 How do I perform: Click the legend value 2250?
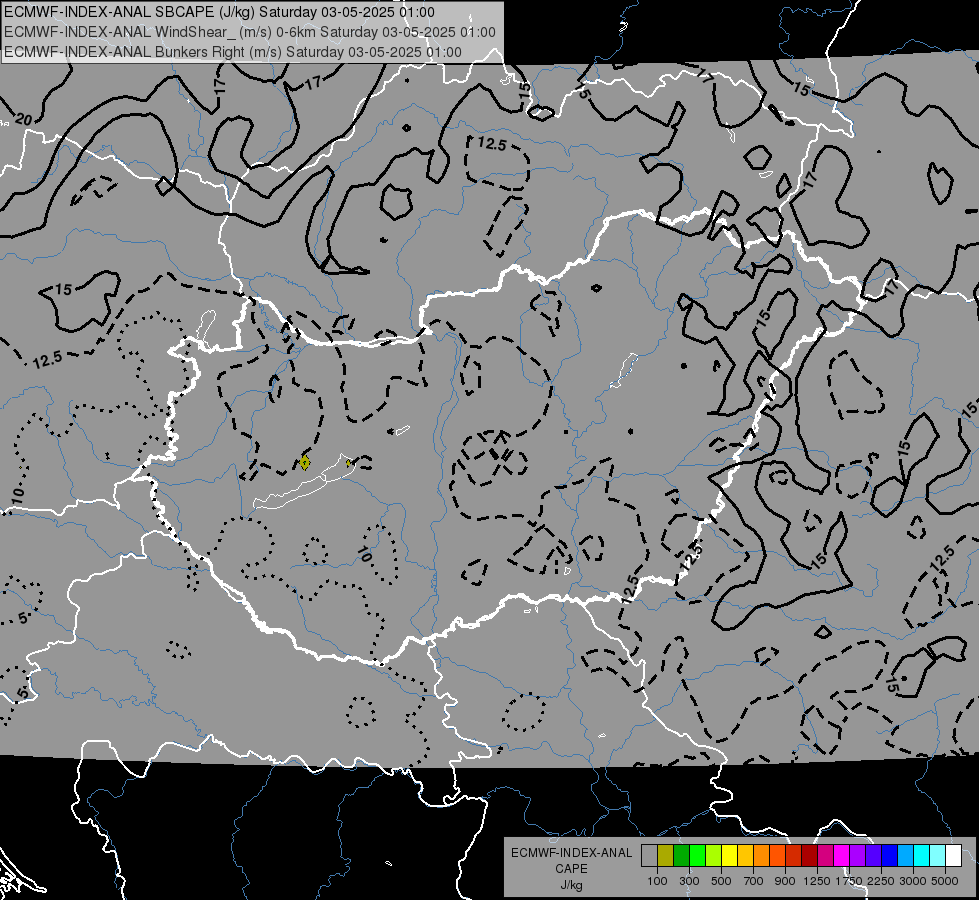click(881, 881)
